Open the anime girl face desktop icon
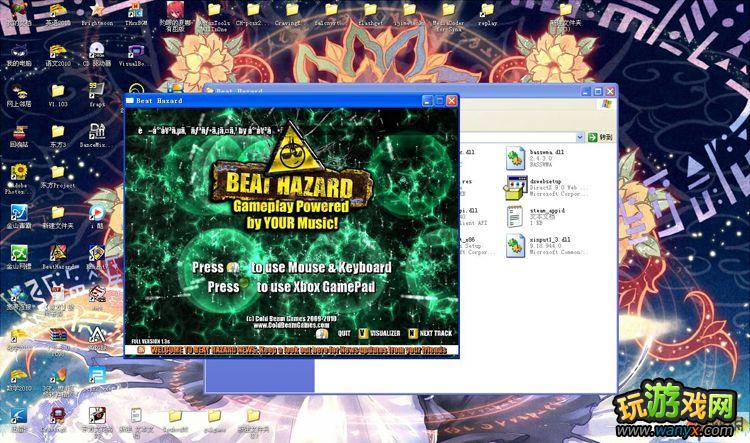The image size is (750, 443). [175, 16]
